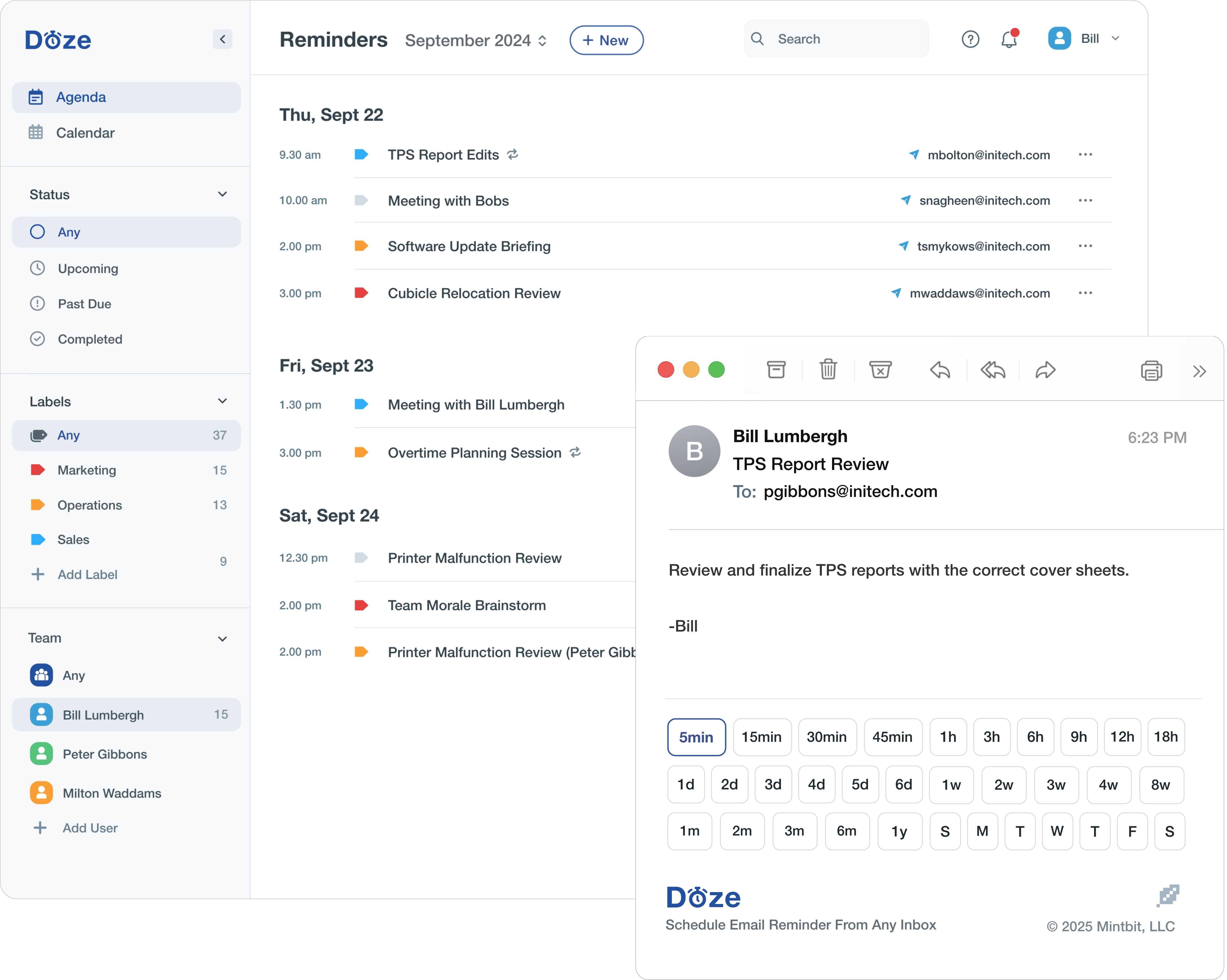Open more options for TPS Report Edits
Image resolution: width=1227 pixels, height=980 pixels.
point(1085,155)
